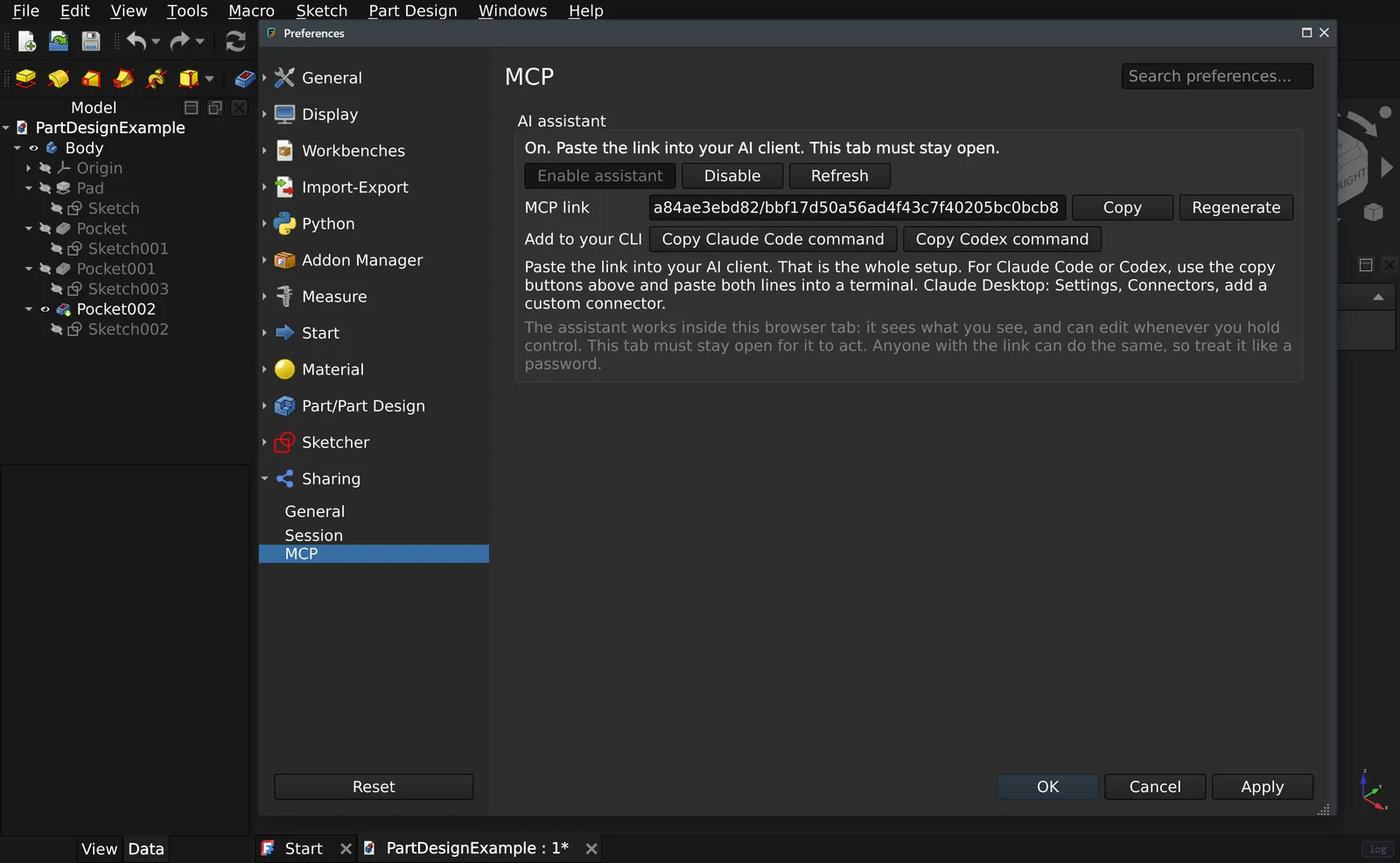
Task: Select Session under Sharing preferences
Action: click(313, 535)
